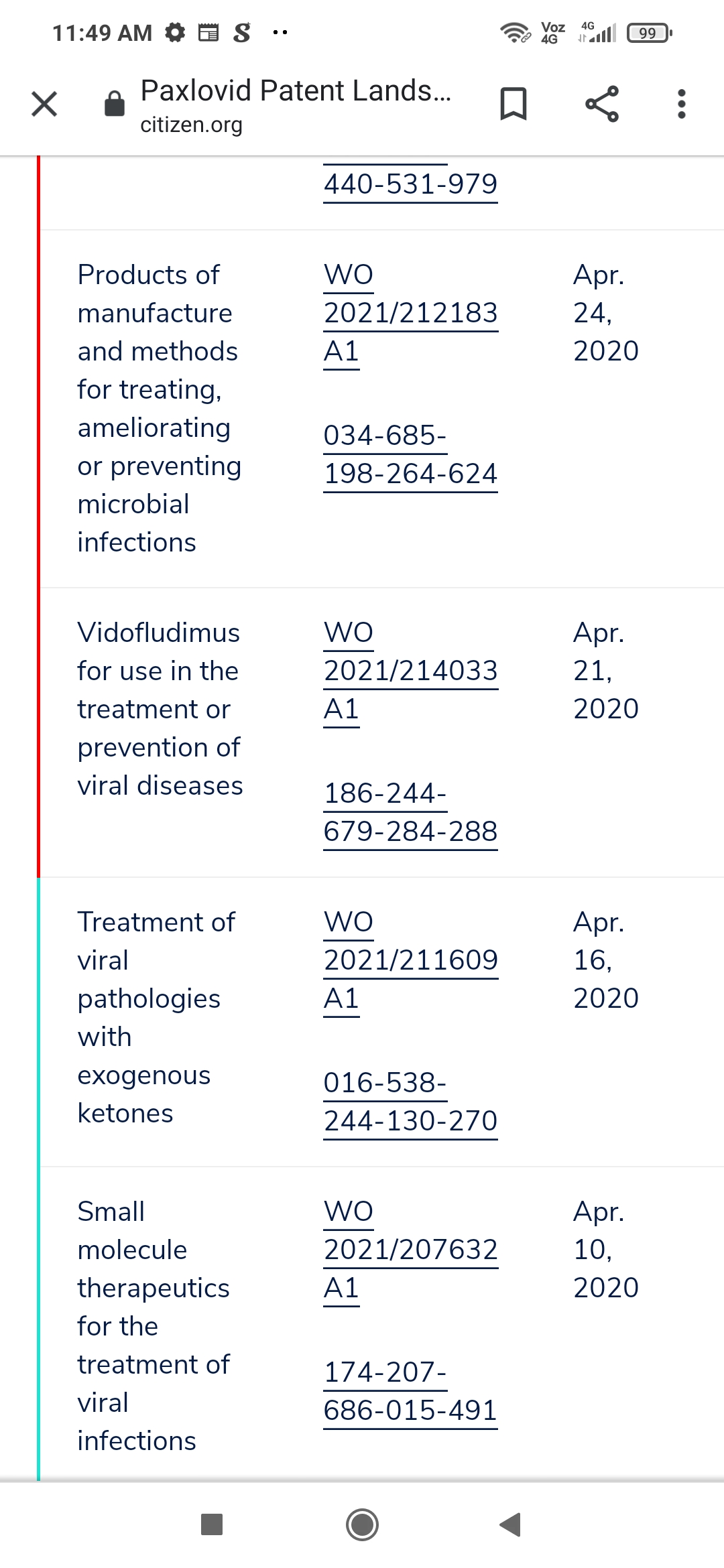Tap the battery indicator in status bar
The height and width of the screenshot is (1568, 724).
tap(648, 33)
